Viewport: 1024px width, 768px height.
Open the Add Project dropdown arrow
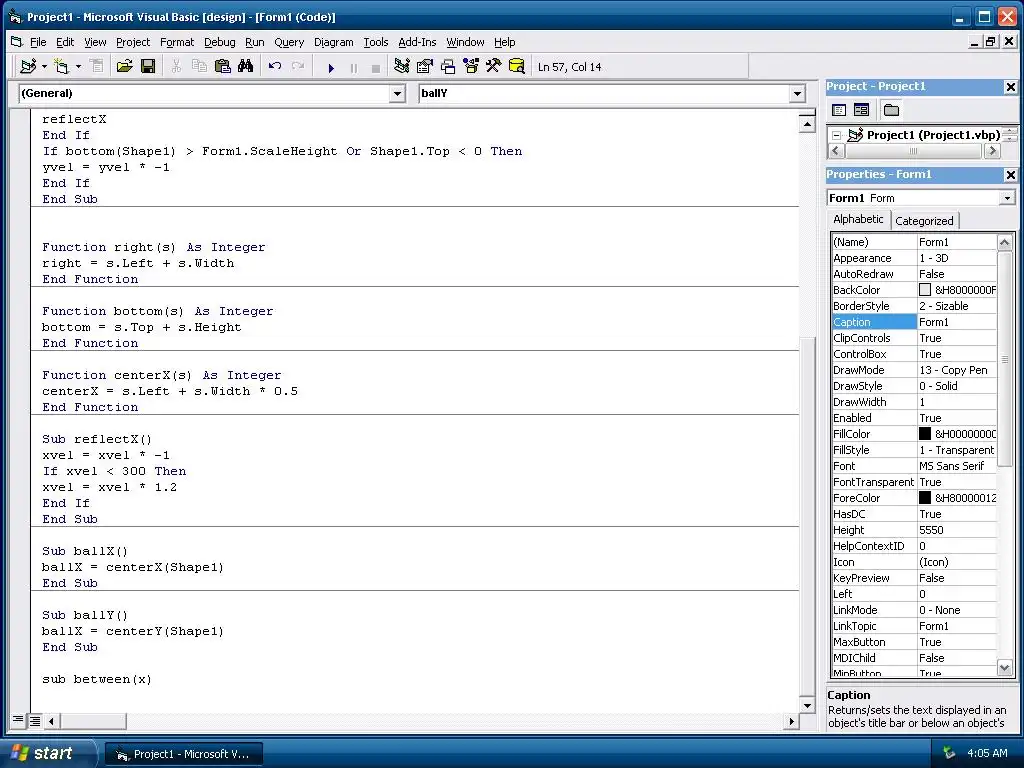(44, 67)
